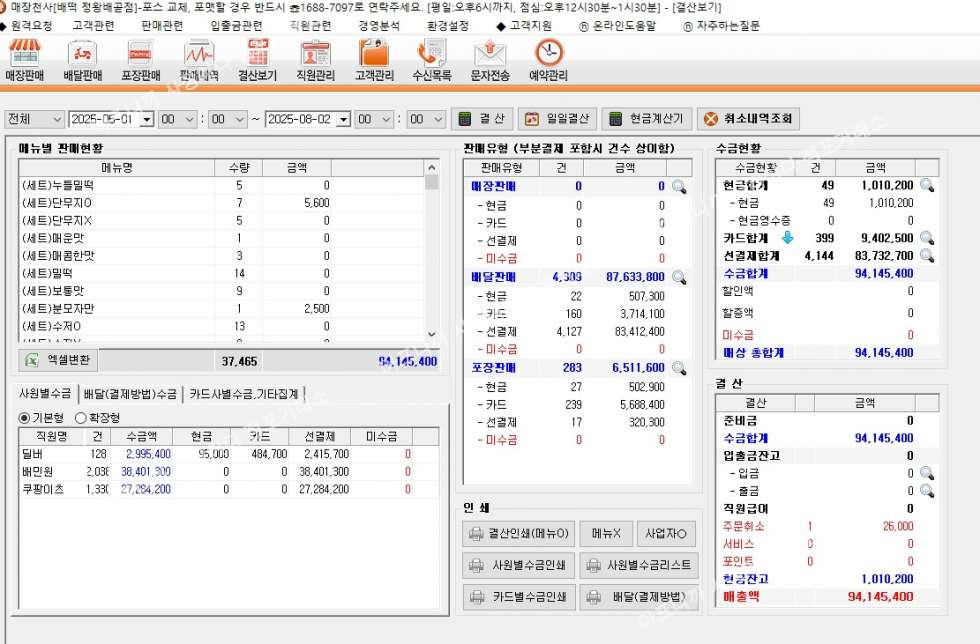Screen dimensions: 980x644
Task: Open the 배달판매 delivery sales icon
Action: click(x=83, y=59)
